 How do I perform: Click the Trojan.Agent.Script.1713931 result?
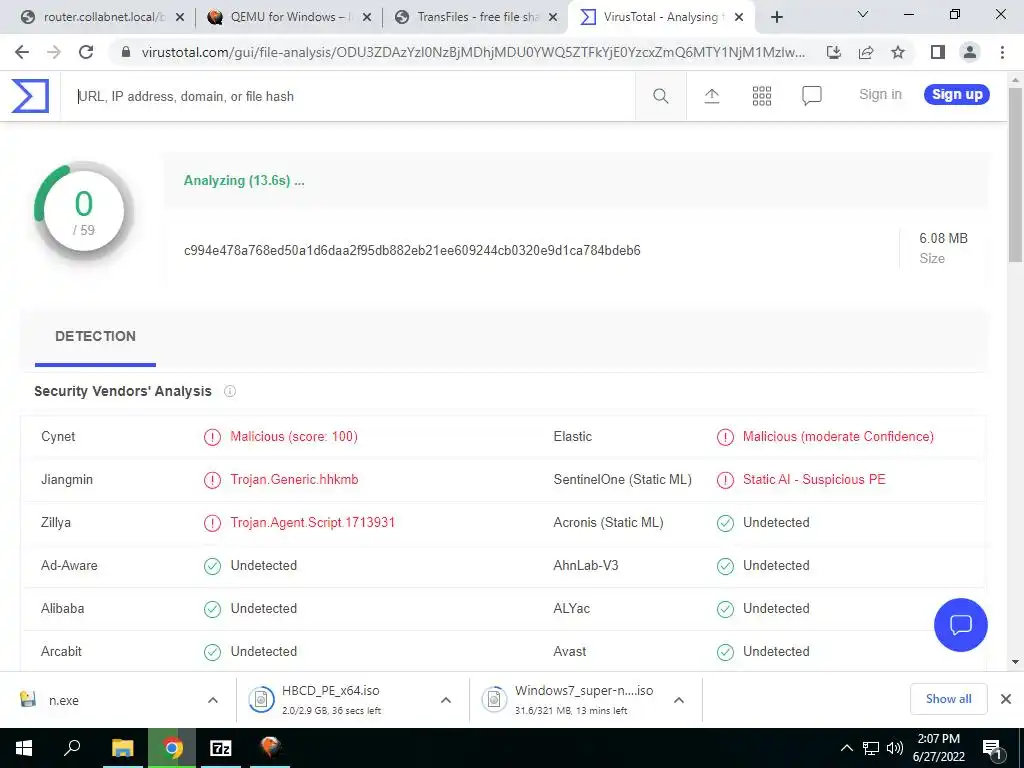312,523
